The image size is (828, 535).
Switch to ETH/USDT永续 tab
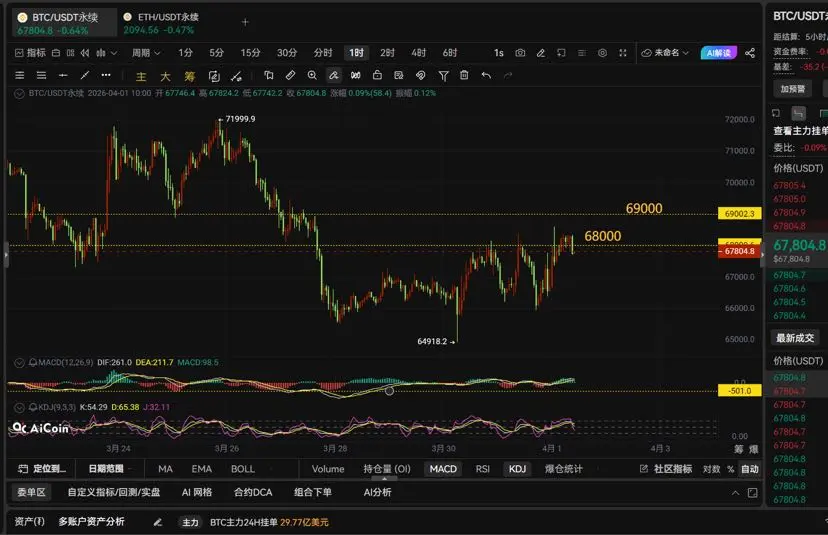pos(161,23)
